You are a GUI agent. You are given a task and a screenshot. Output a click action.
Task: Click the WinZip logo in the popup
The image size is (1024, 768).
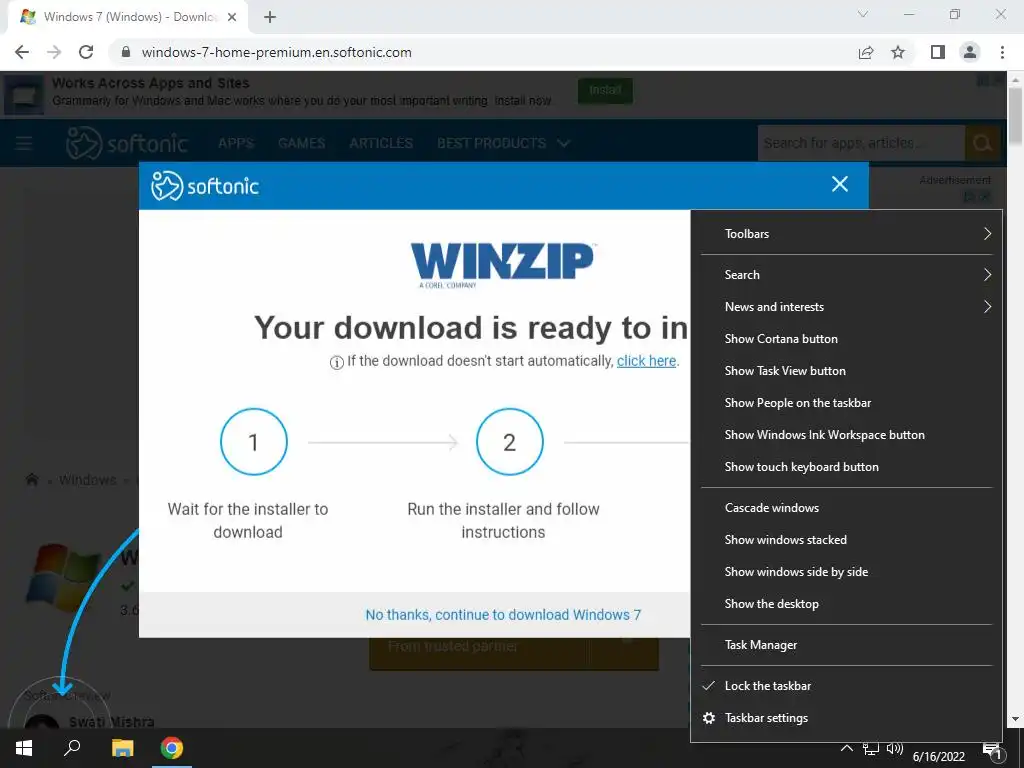pyautogui.click(x=503, y=265)
